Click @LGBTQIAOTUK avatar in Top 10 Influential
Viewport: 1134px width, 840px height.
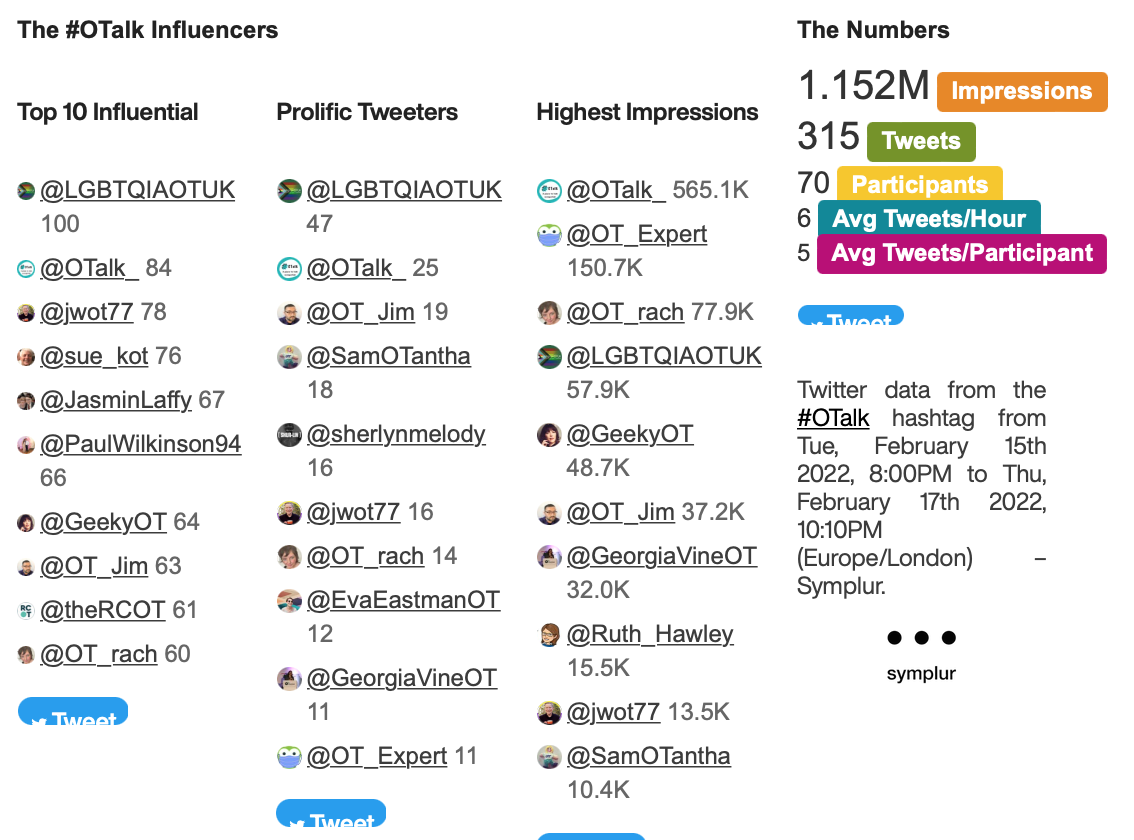(27, 191)
